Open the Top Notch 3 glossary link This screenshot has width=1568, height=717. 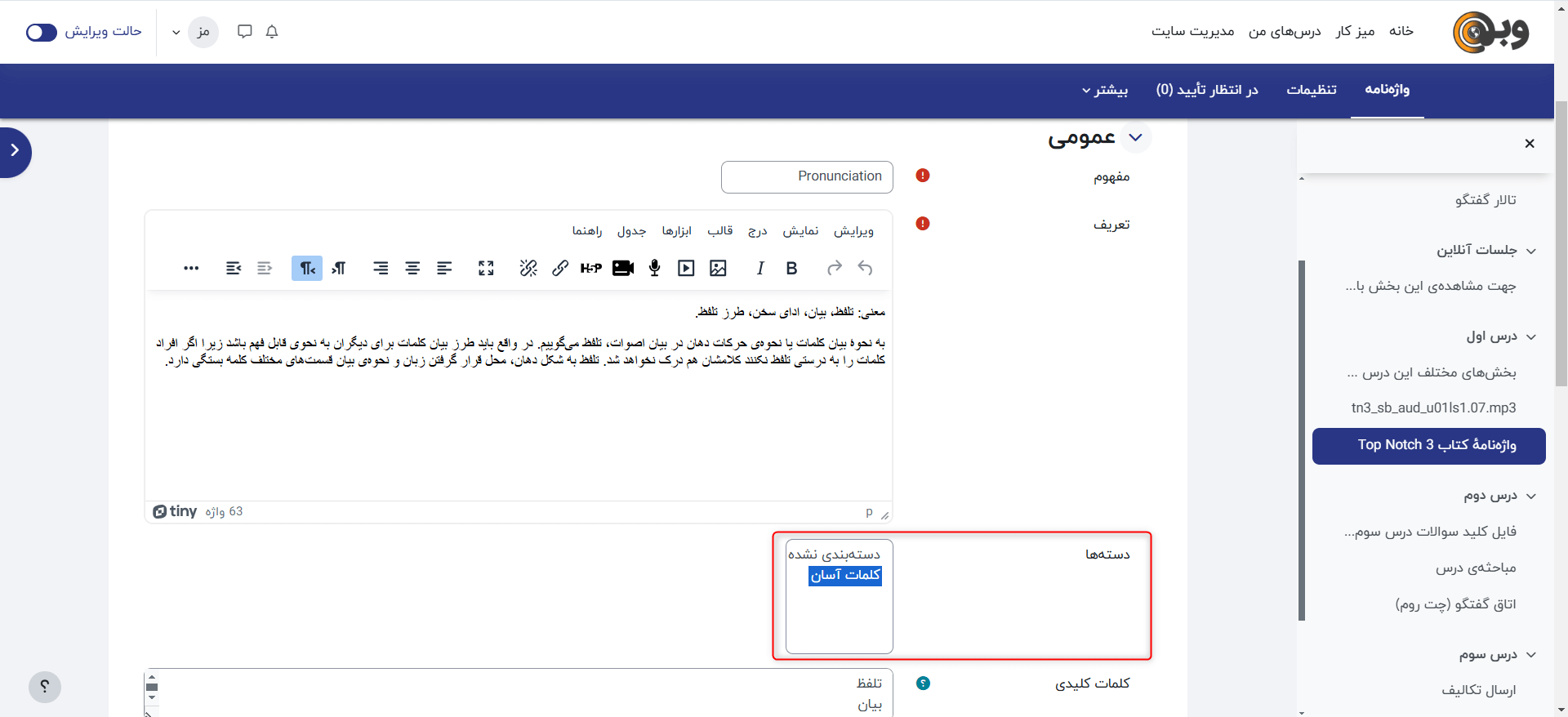point(1428,446)
